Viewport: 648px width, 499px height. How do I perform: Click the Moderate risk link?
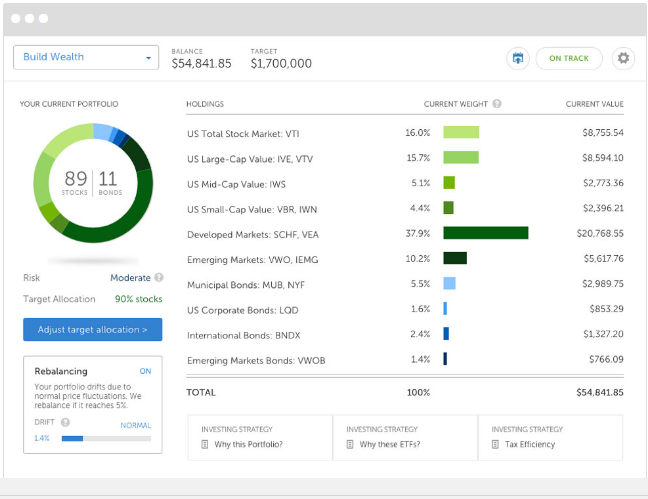[130, 278]
